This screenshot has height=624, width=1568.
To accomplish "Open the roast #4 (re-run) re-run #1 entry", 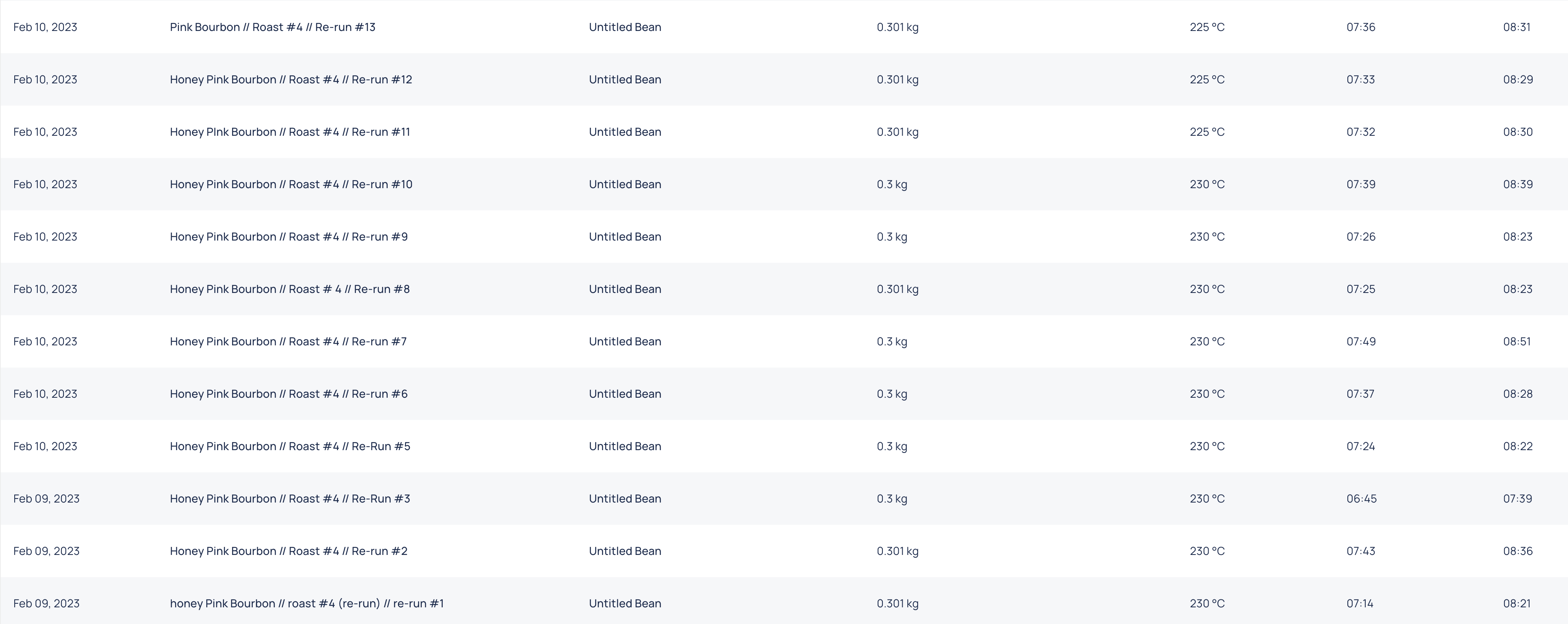I will point(306,603).
